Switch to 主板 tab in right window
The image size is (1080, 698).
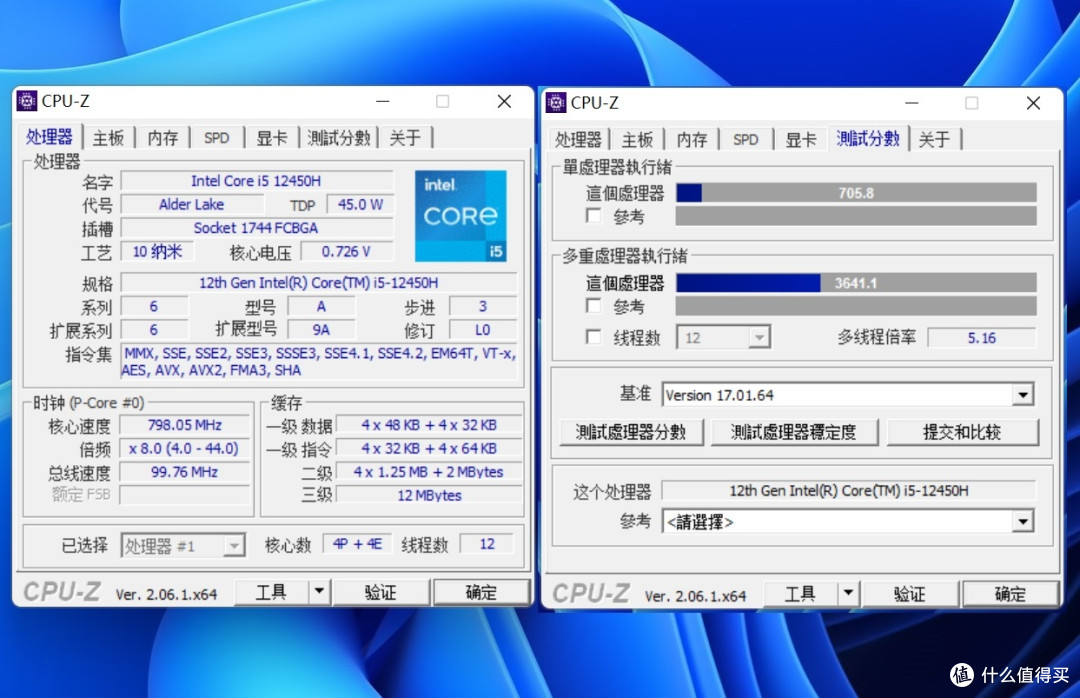pos(637,140)
